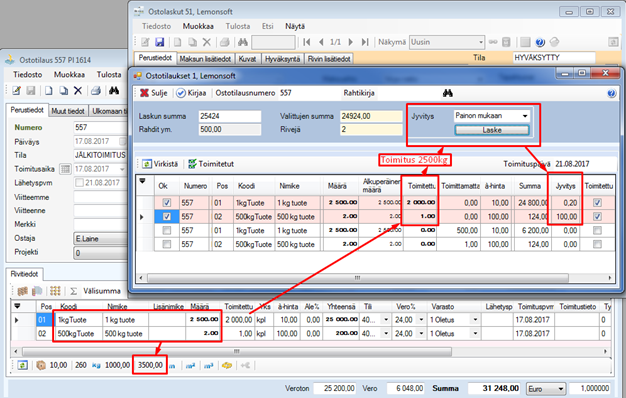The image size is (626, 398).
Task: Click delete X icon in Ostotilaus toolbar
Action: click(78, 91)
